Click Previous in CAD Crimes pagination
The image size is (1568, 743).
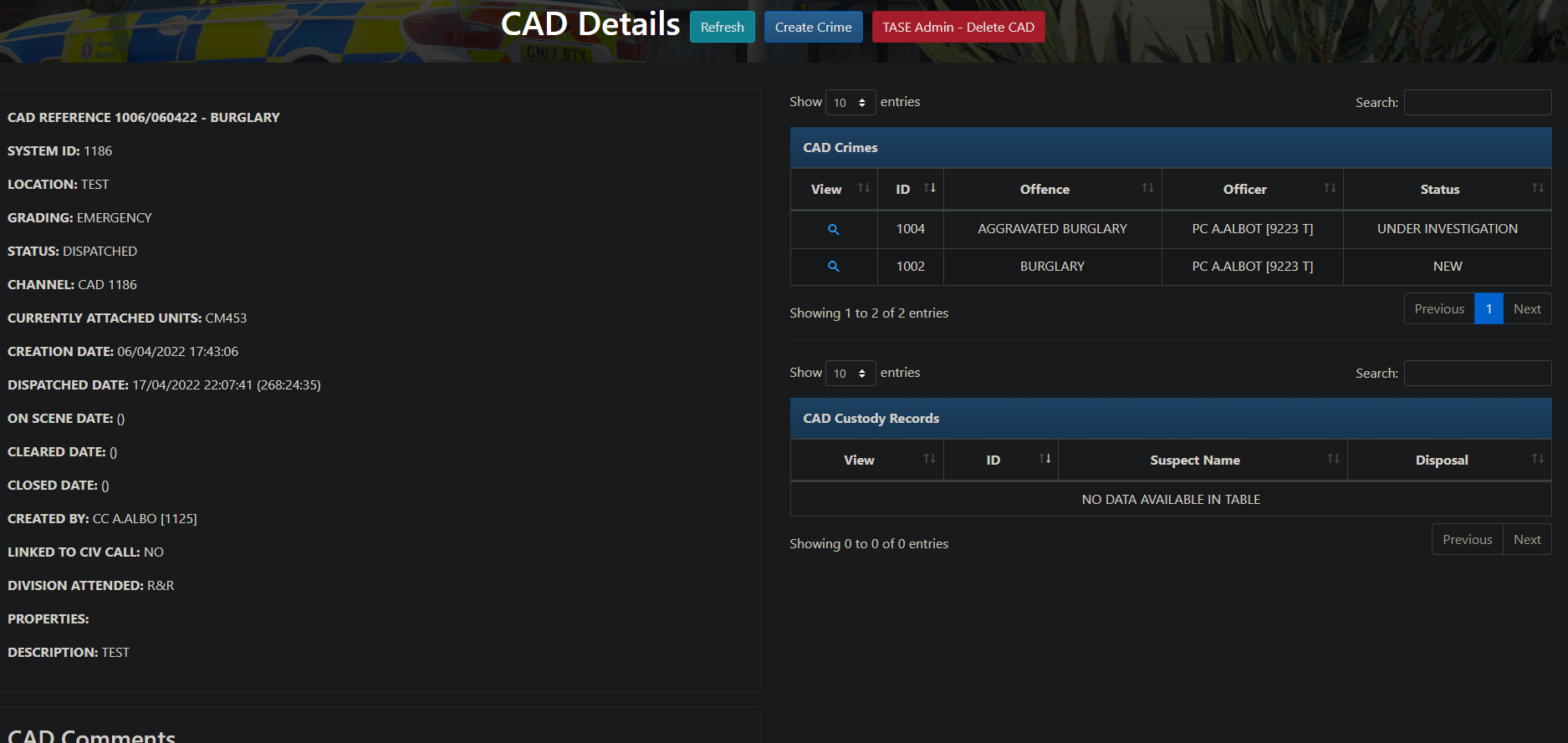tap(1438, 309)
